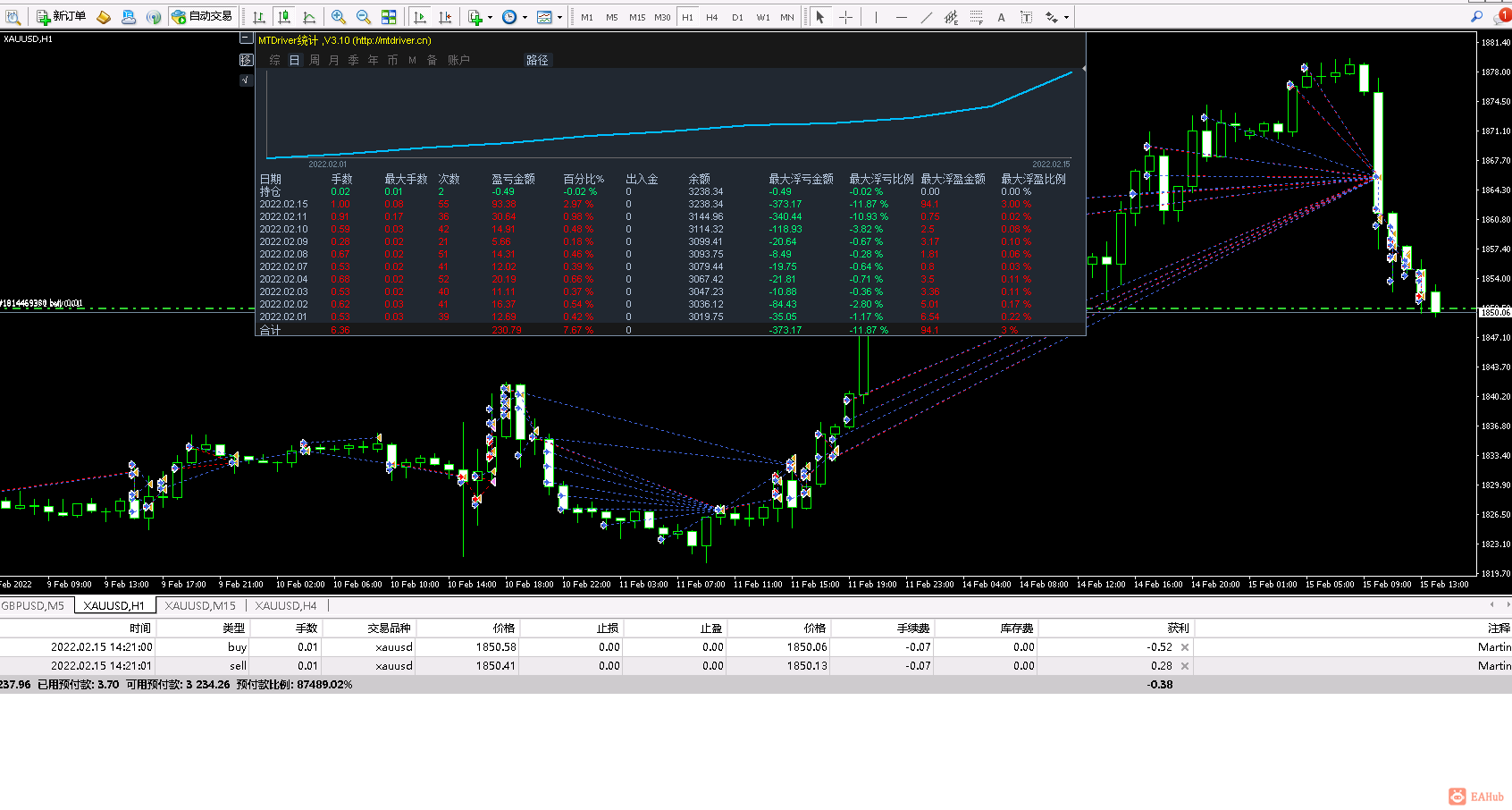Screen dimensions: 1512x810
Task: Click the clock periods icon
Action: [509, 16]
